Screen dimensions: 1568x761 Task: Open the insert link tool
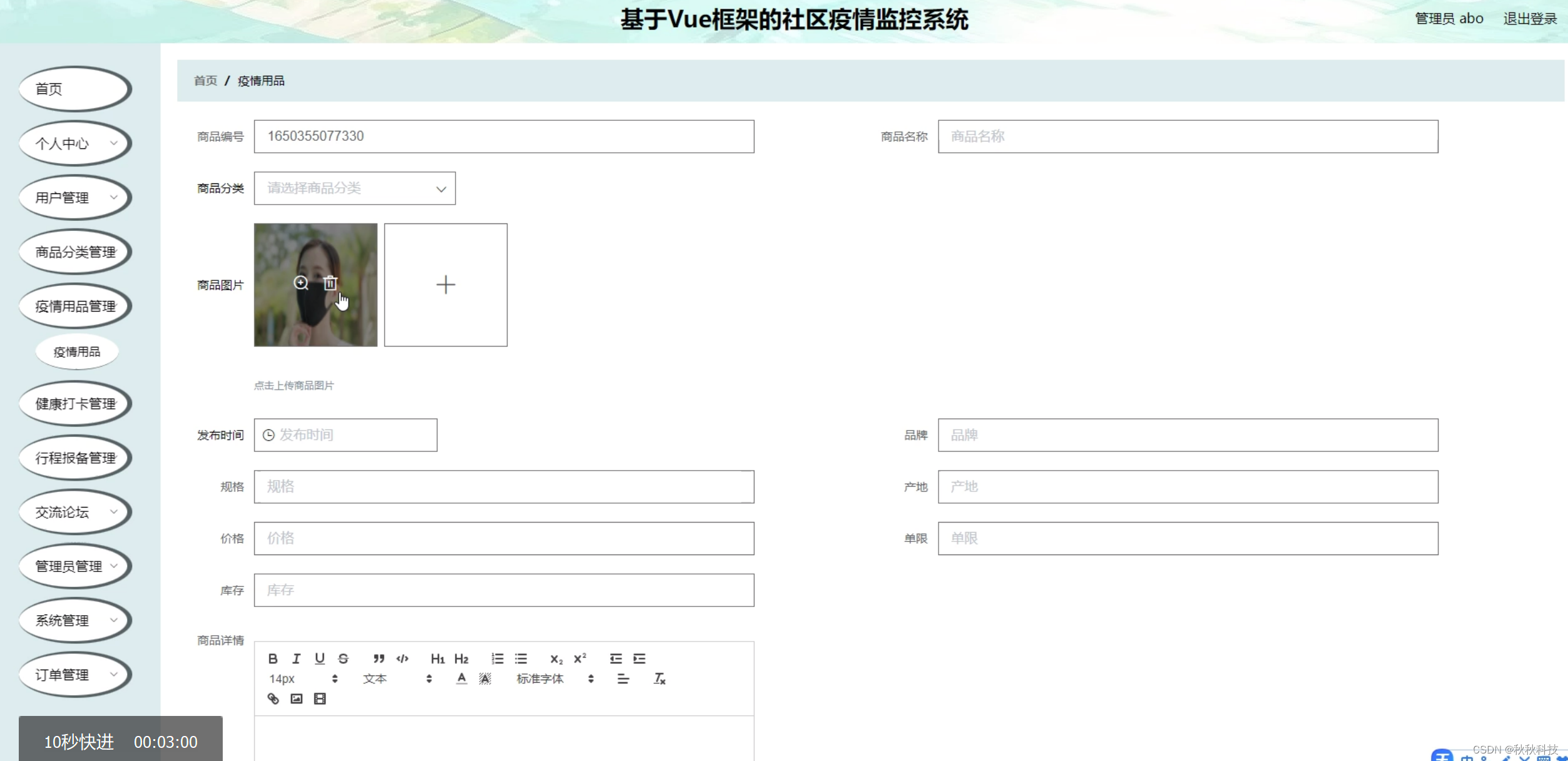pyautogui.click(x=273, y=698)
